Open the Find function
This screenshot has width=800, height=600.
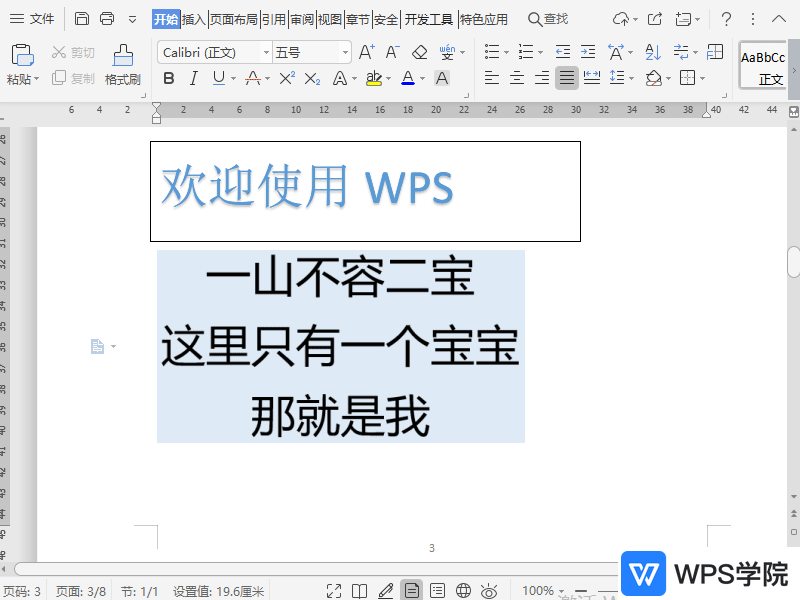tap(550, 18)
